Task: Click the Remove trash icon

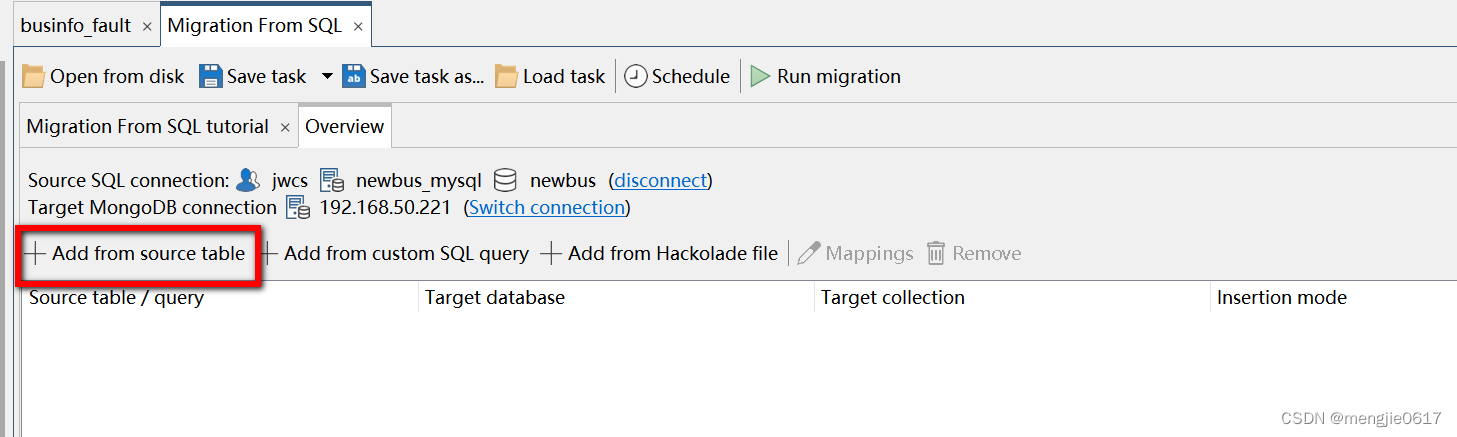Action: click(x=936, y=253)
